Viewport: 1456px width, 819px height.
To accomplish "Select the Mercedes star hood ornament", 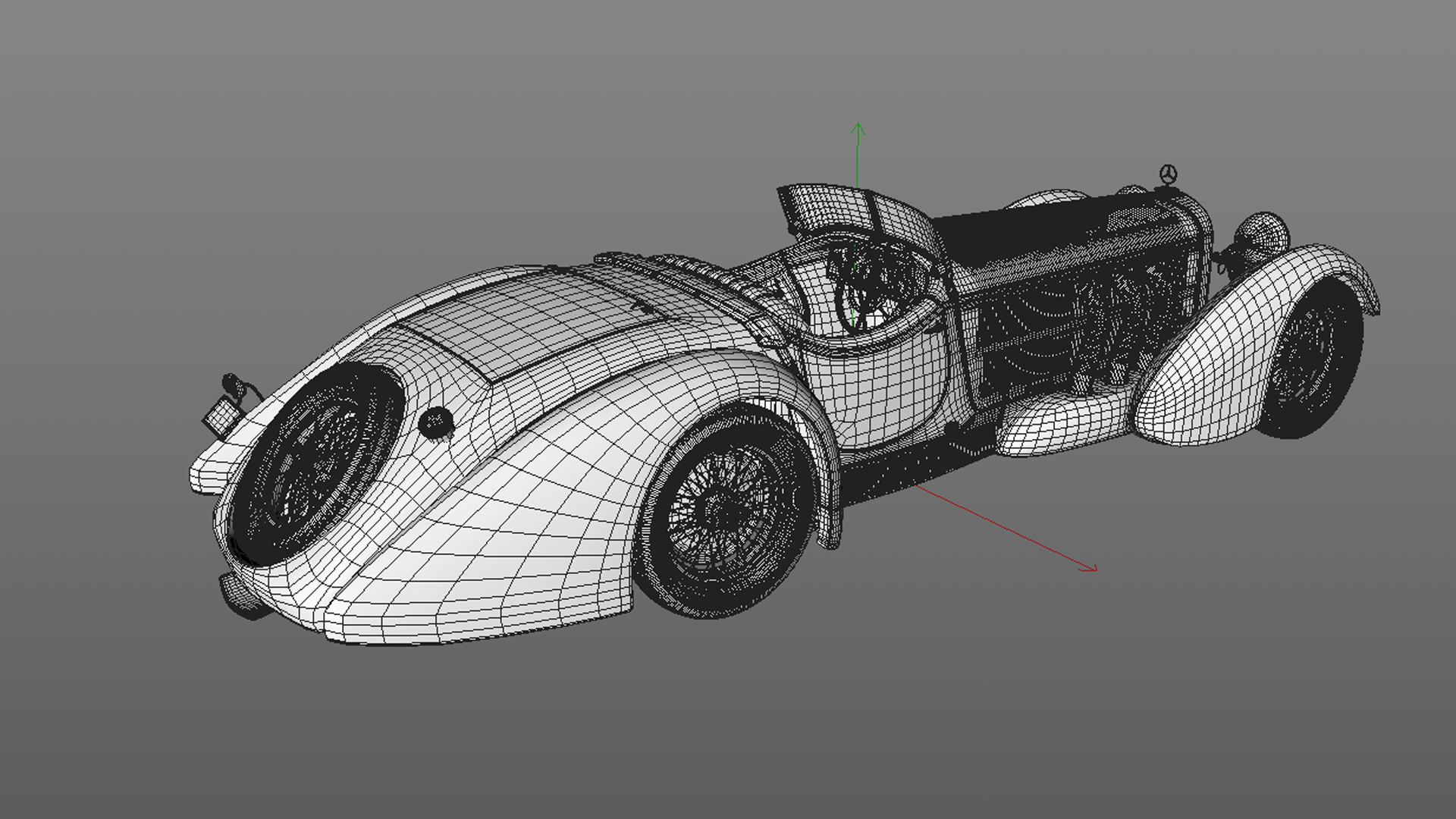I will (x=1169, y=174).
